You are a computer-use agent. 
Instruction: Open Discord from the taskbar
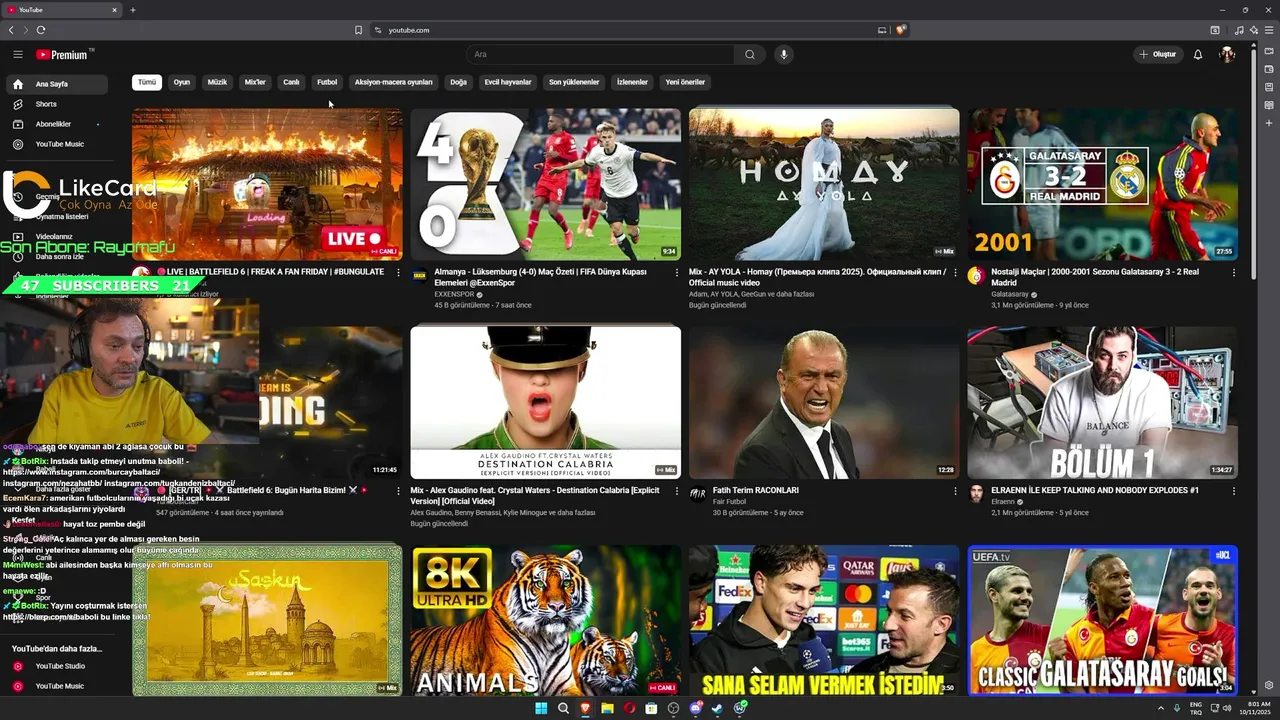(x=695, y=708)
